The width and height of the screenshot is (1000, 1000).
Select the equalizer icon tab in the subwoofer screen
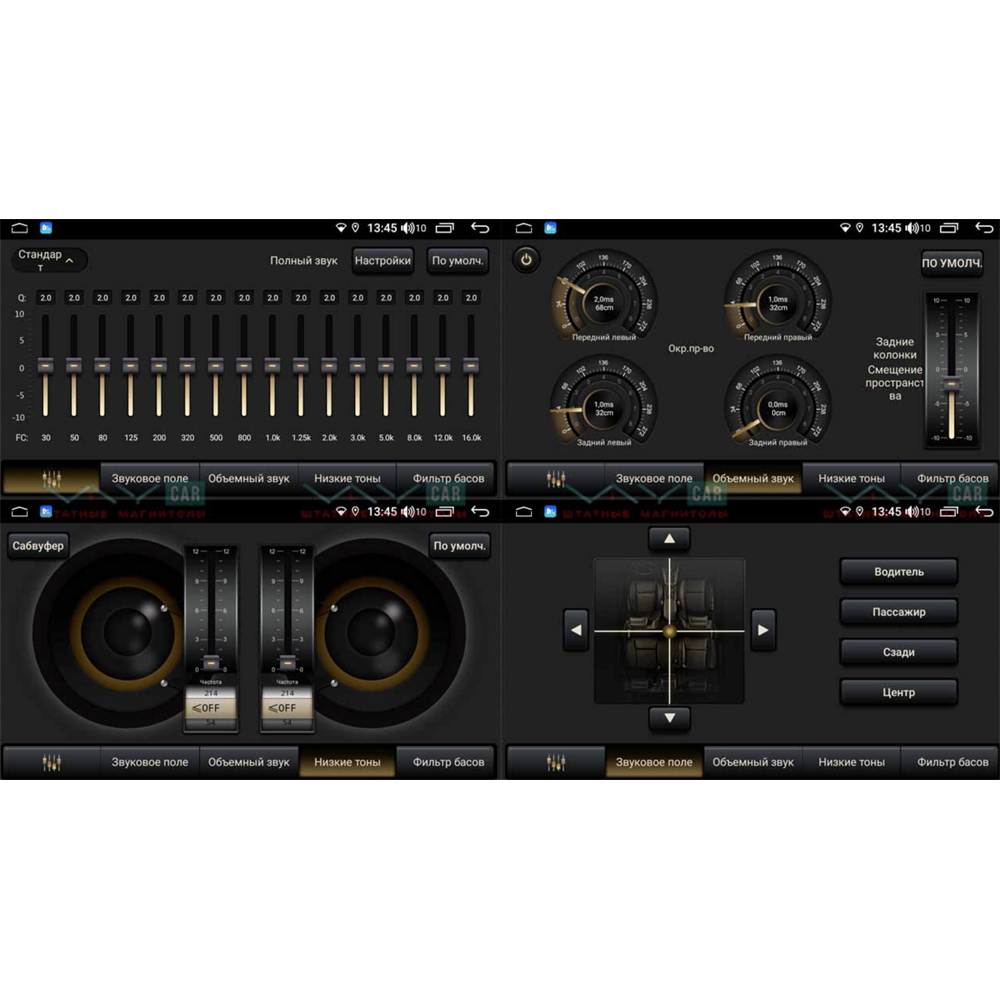(52, 762)
